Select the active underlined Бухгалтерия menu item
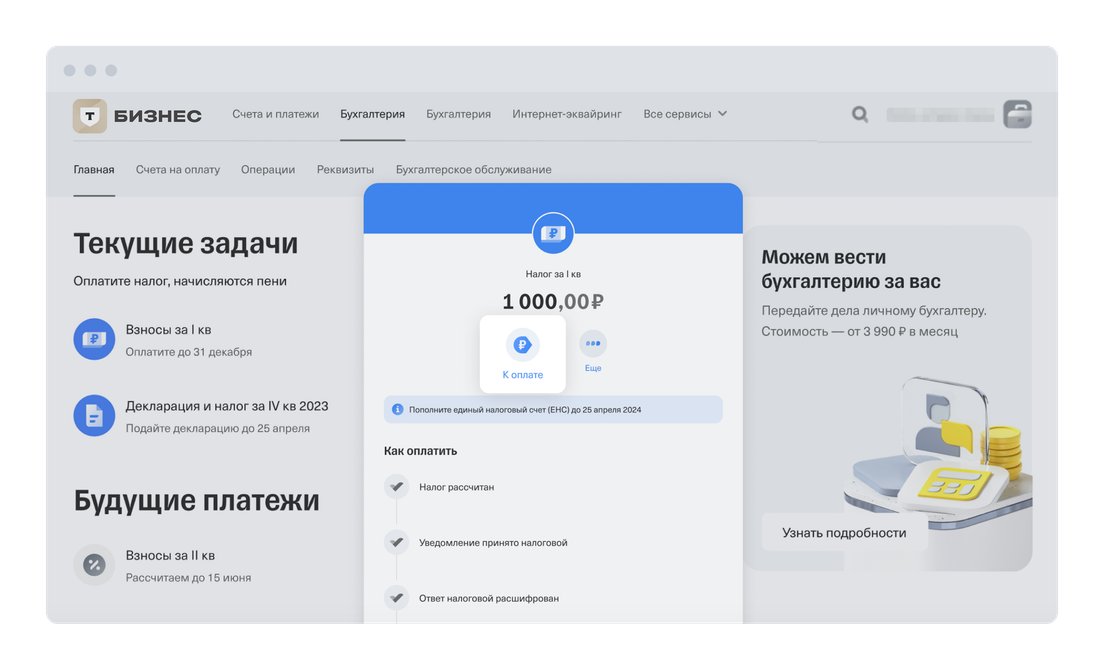Screen dimensions: 1104x670 pos(372,114)
